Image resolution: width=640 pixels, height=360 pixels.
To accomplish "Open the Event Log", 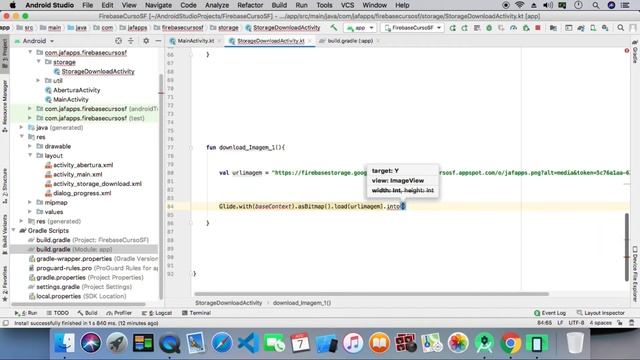I will pos(550,313).
